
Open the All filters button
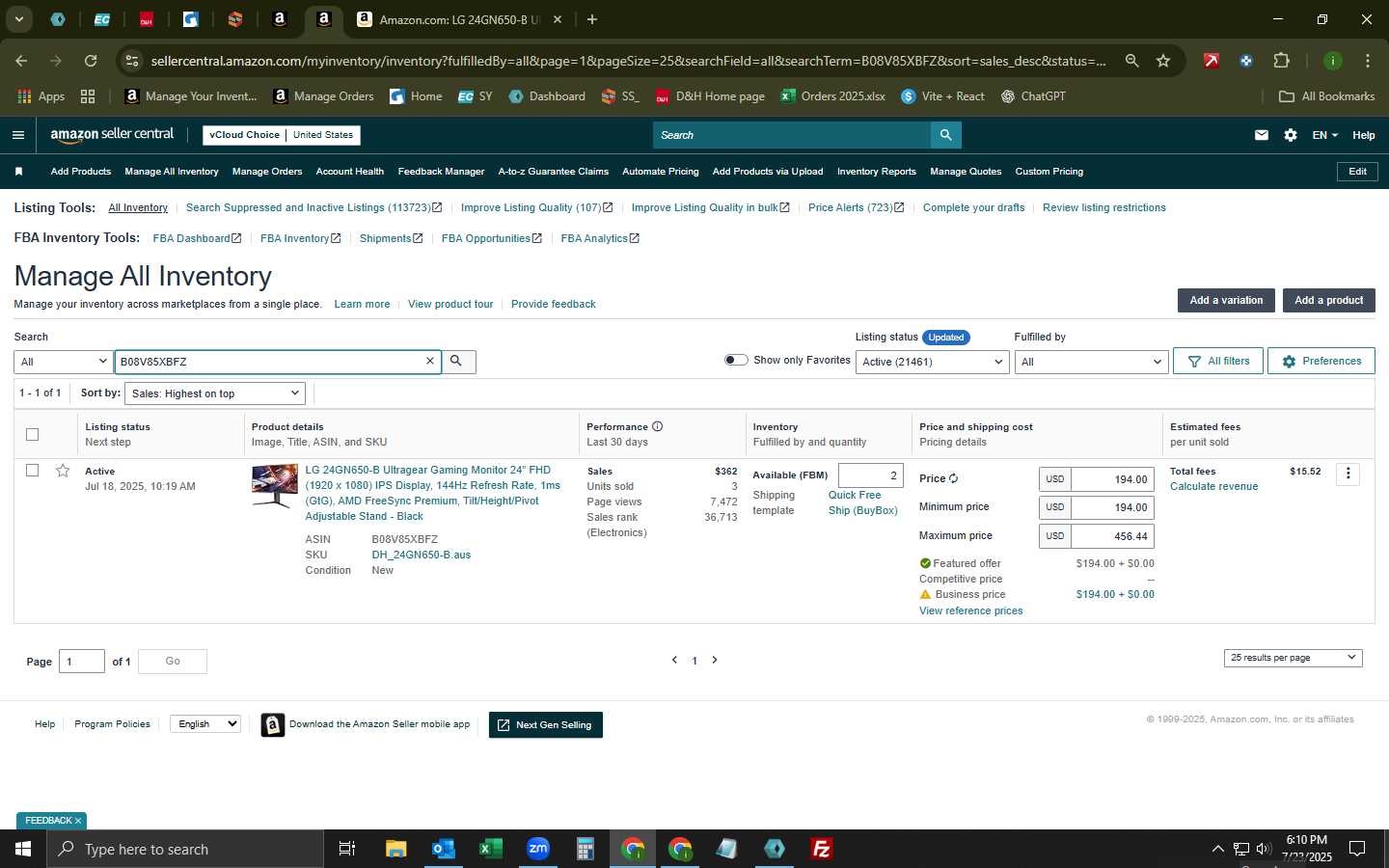point(1218,361)
